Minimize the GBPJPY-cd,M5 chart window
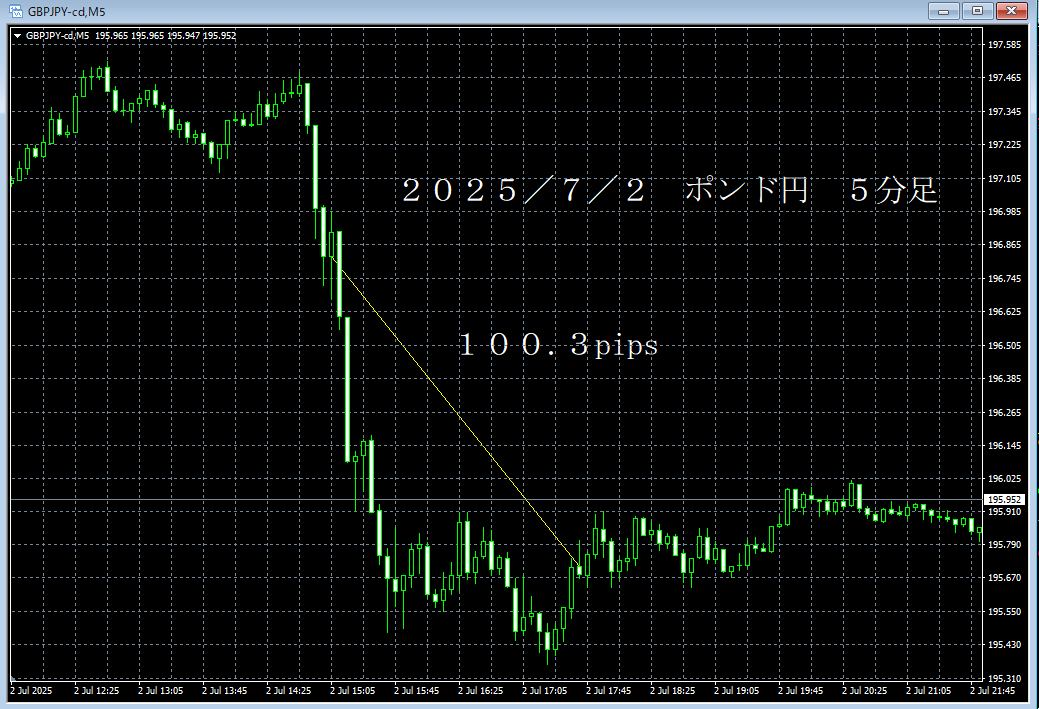This screenshot has width=1039, height=709. [944, 11]
